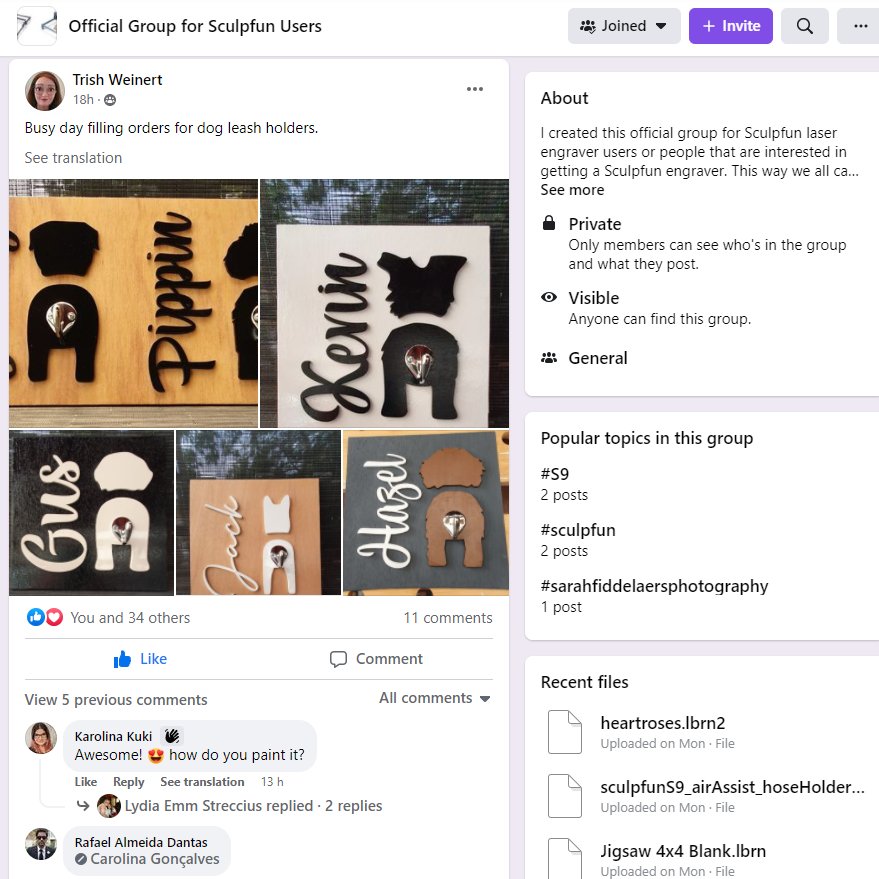Viewport: 879px width, 879px height.
Task: Open the Gus leash holder photo
Action: tap(91, 512)
